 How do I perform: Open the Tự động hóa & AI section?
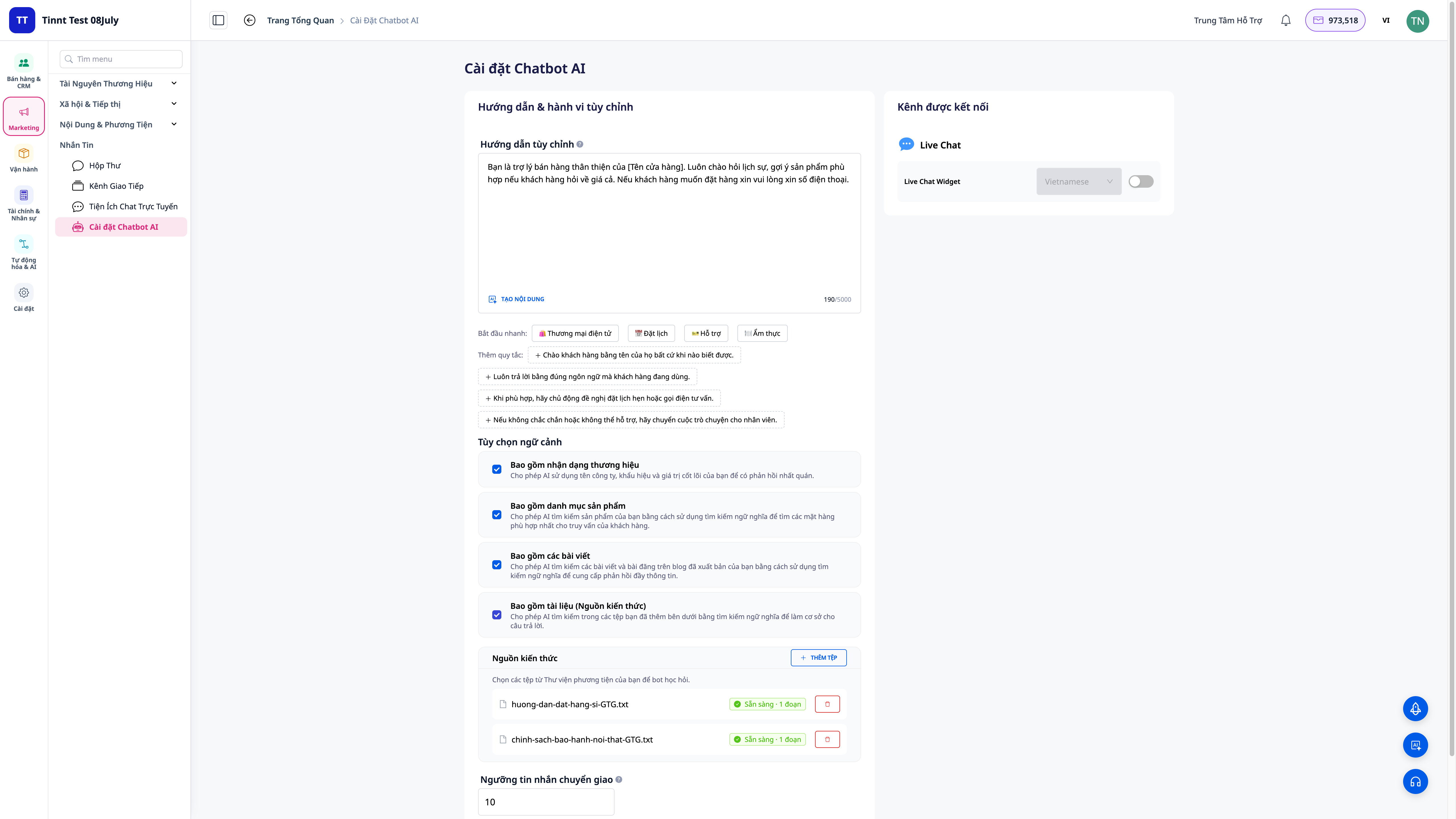pyautogui.click(x=24, y=253)
